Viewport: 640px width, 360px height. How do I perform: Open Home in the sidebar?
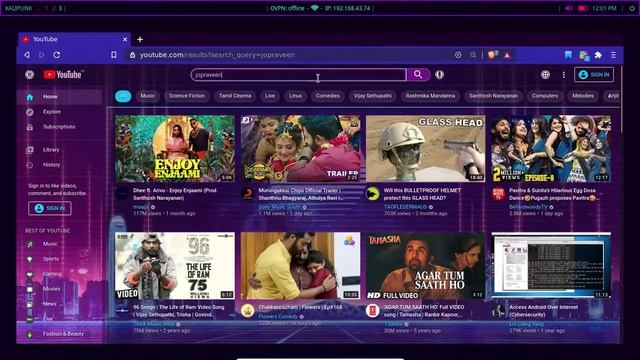tap(60, 97)
